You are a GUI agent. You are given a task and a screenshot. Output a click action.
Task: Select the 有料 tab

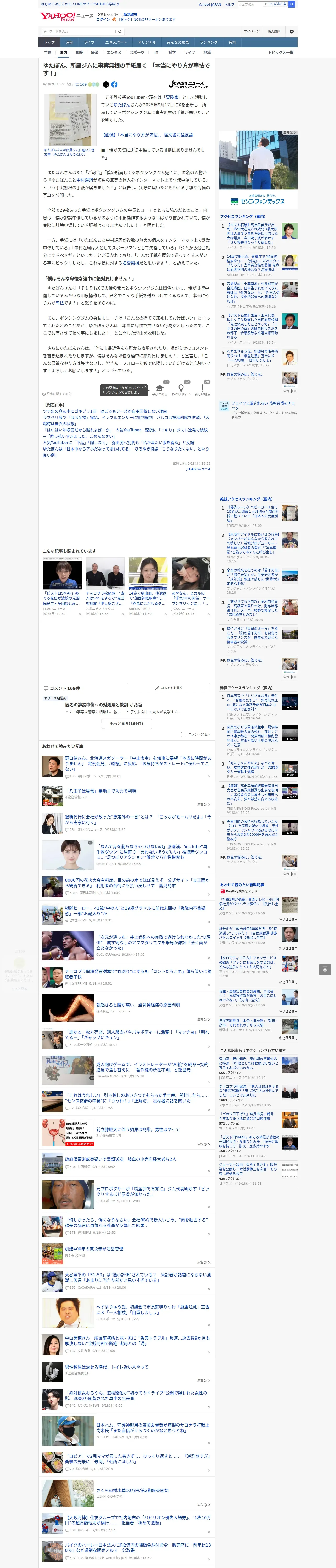(232, 43)
